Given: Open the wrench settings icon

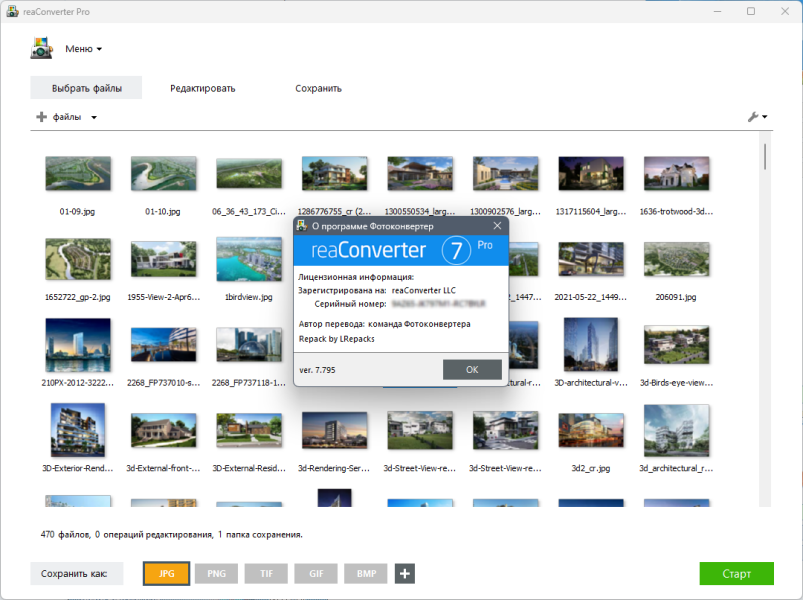Looking at the screenshot, I should [752, 117].
